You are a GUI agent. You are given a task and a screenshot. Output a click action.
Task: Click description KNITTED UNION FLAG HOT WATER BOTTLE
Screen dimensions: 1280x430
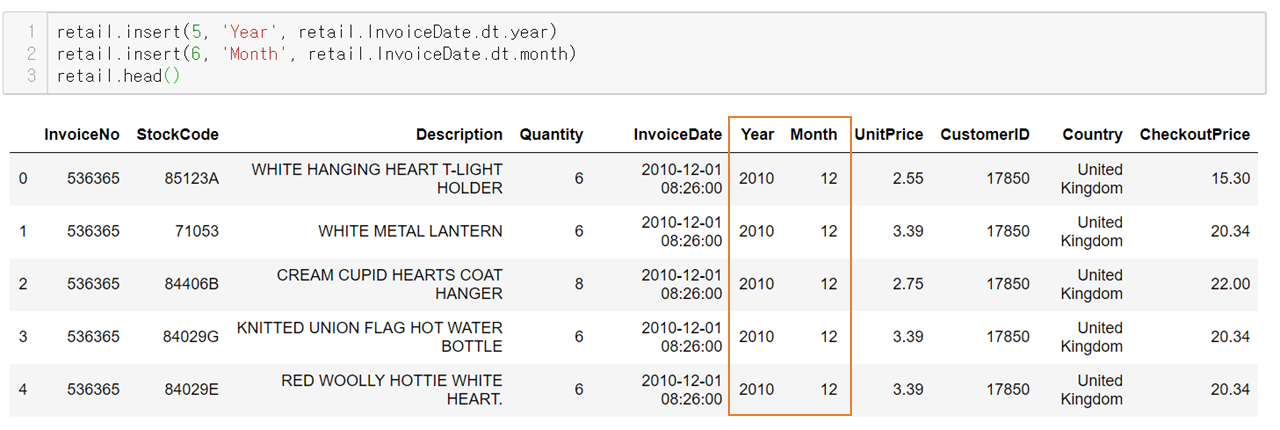click(370, 337)
